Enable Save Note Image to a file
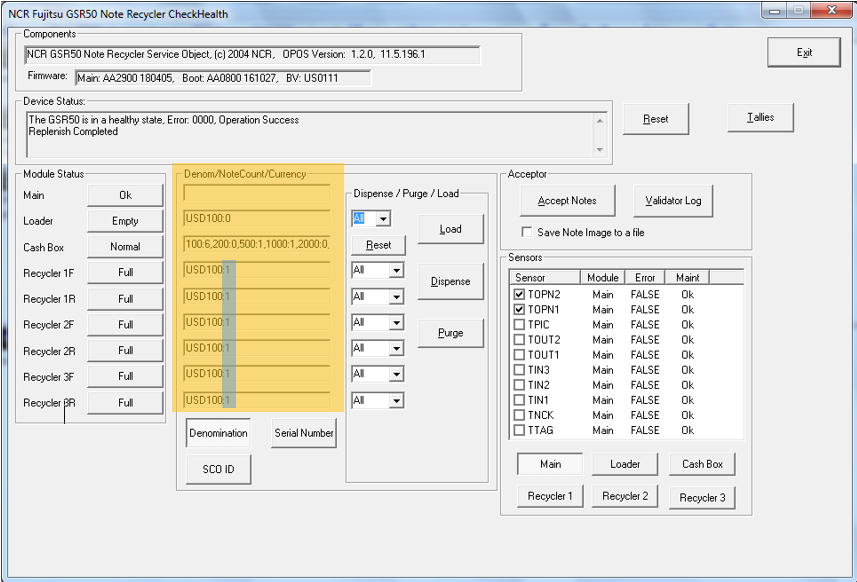This screenshot has width=857, height=582. coord(527,232)
